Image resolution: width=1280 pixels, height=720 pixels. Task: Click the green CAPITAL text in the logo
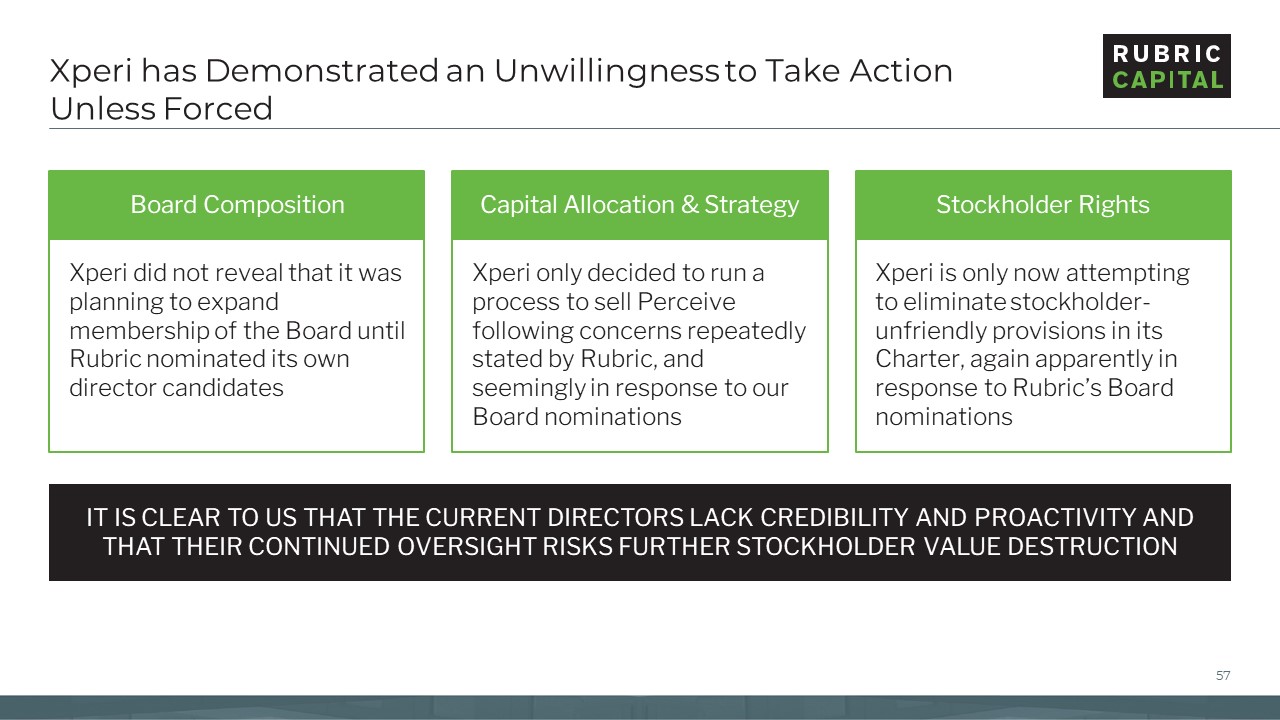point(1167,80)
